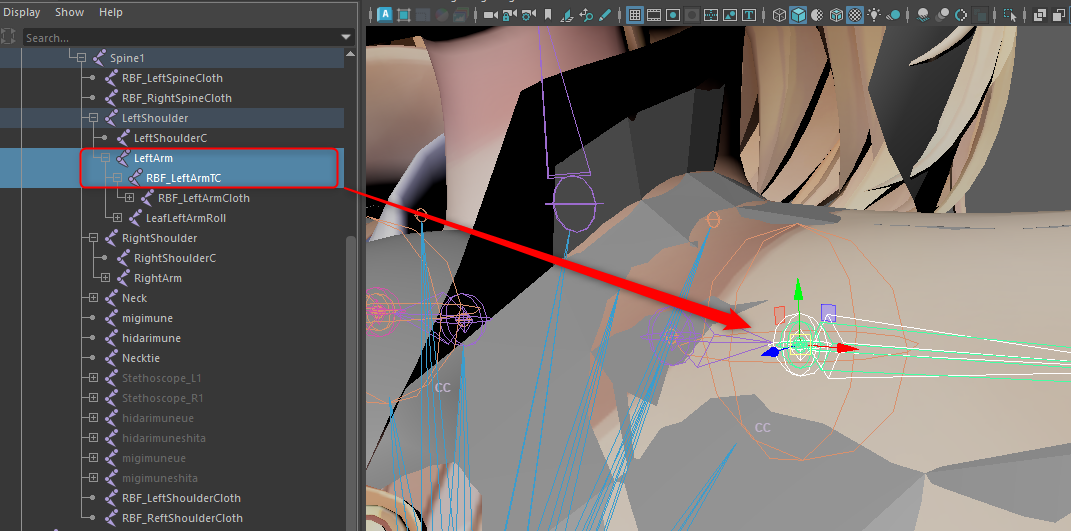Viewport: 1071px width, 531px height.
Task: Click the red X-axis manipulator arrow
Action: click(846, 348)
